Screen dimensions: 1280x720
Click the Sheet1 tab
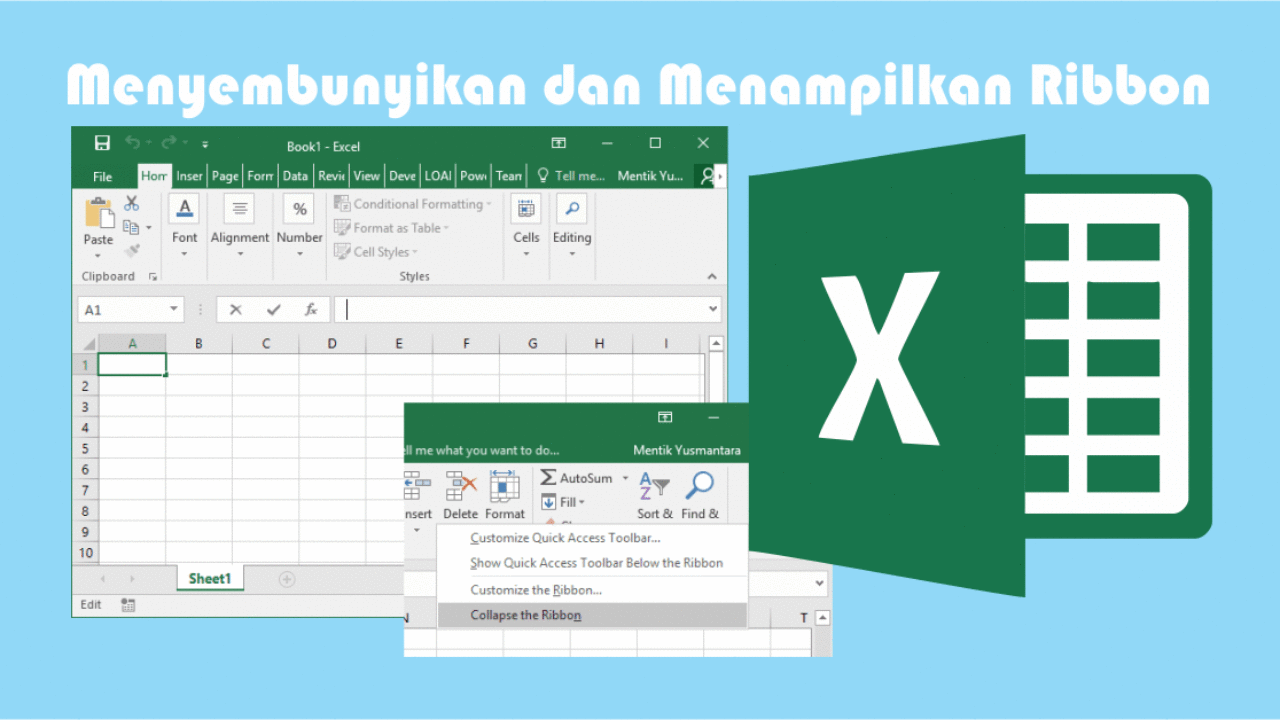point(210,578)
